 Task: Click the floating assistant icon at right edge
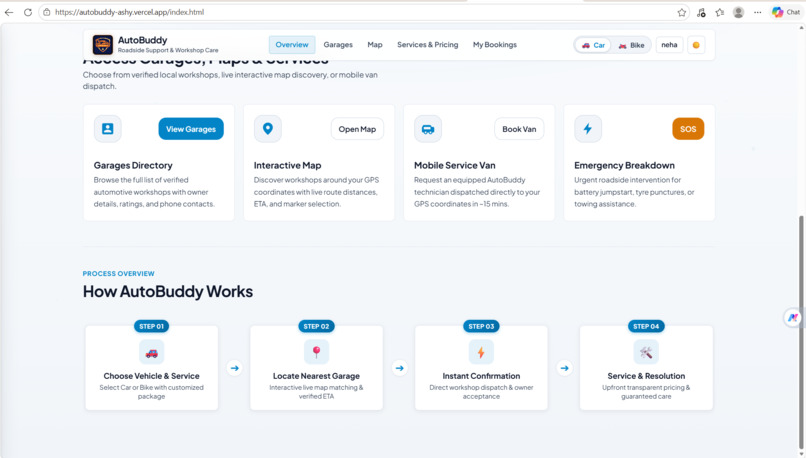click(793, 318)
